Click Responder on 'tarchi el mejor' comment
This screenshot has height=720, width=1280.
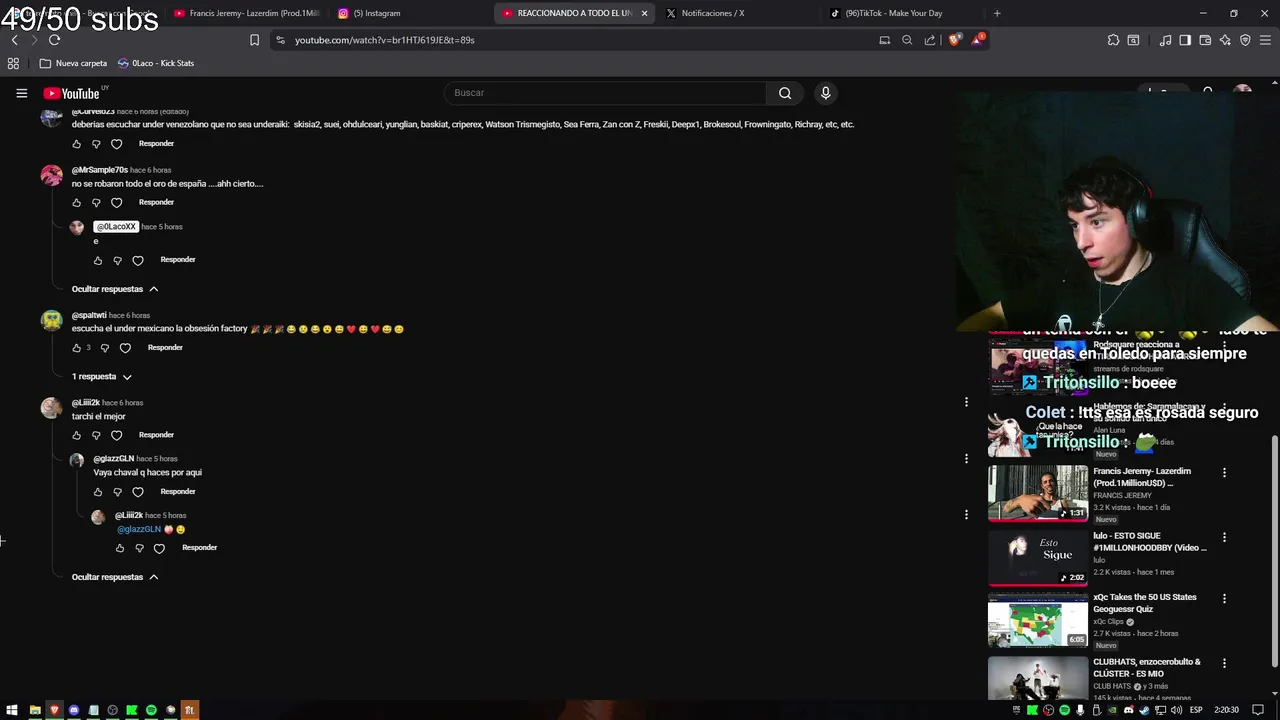tap(156, 435)
